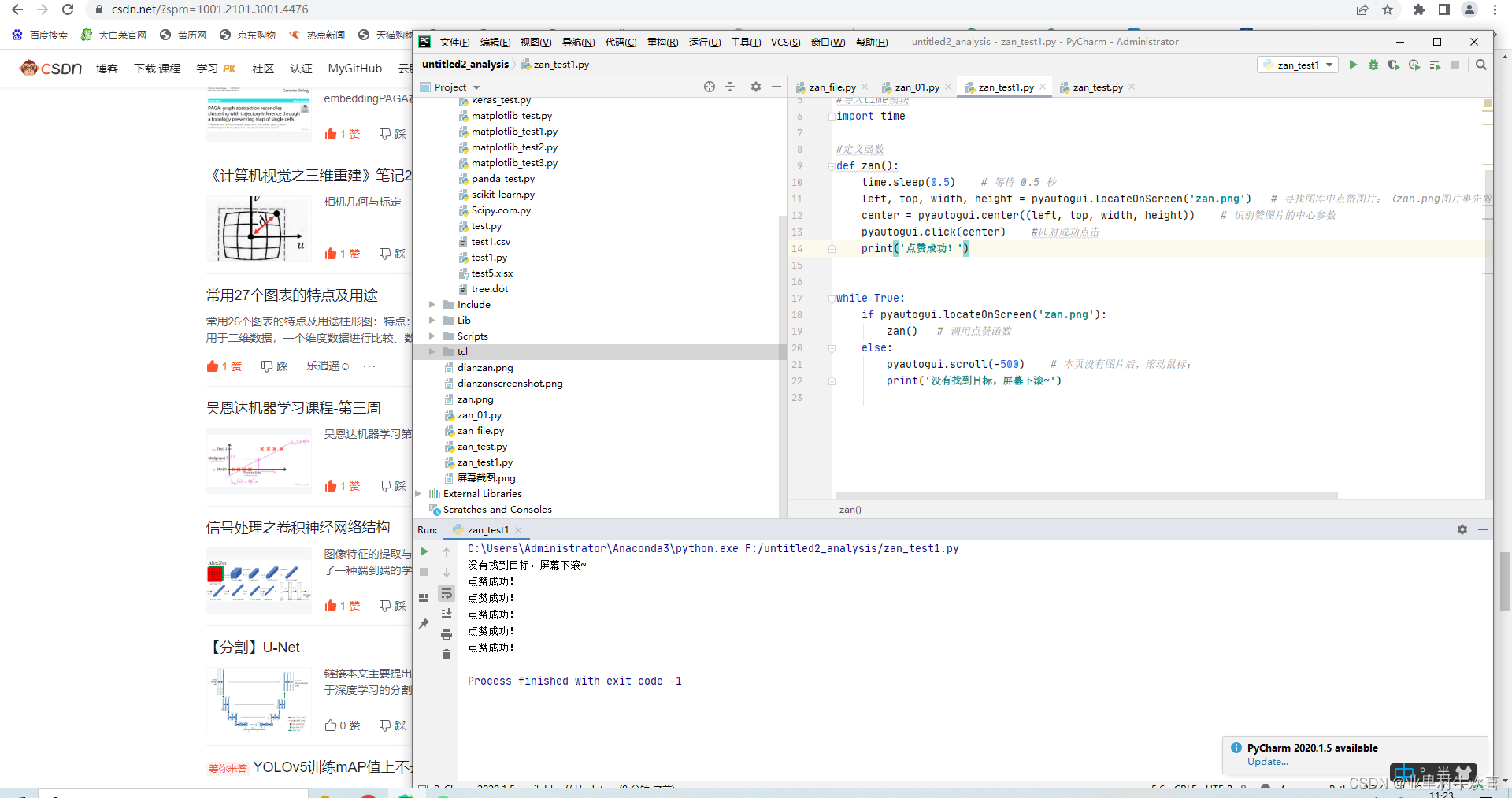Screen dimensions: 1512x798
Task: Clear console output with trash icon
Action: 447,655
